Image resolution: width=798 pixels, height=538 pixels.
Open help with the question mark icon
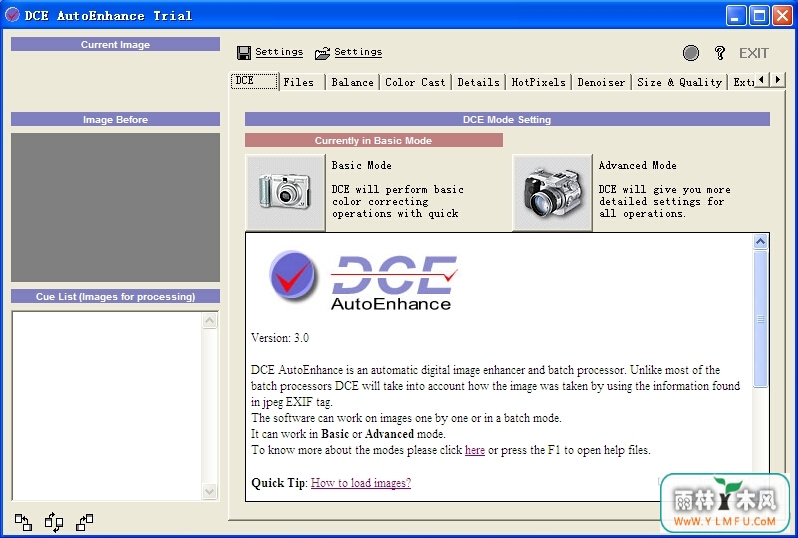tap(720, 53)
